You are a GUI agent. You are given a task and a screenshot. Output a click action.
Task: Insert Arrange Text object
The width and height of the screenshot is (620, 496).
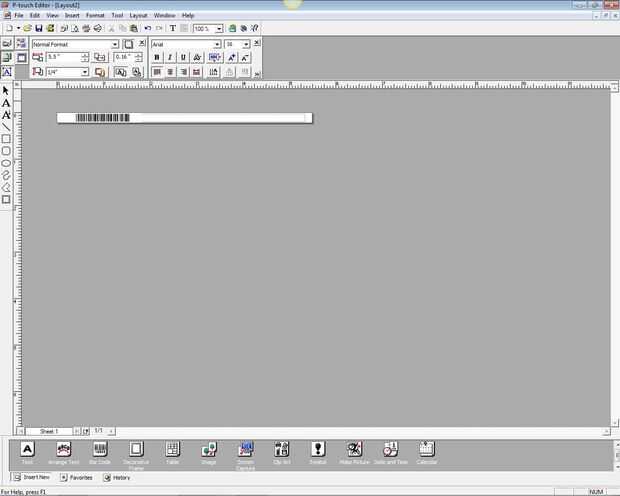pos(63,453)
